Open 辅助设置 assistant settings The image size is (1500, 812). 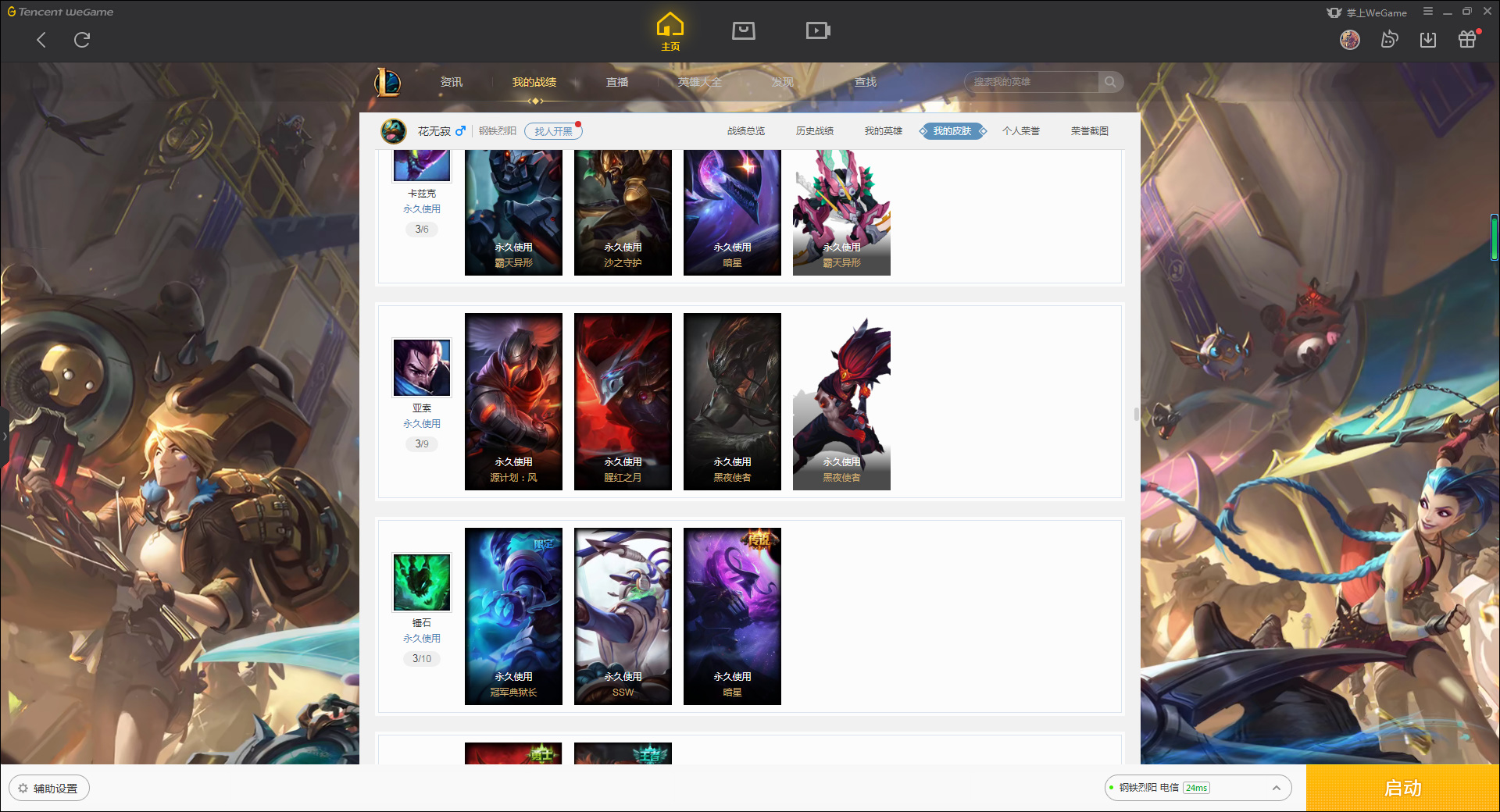click(49, 789)
